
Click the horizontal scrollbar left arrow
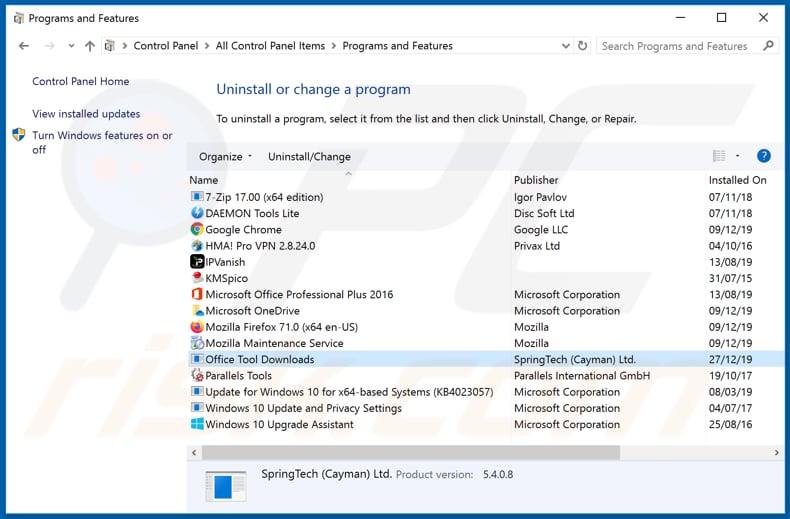[194, 452]
